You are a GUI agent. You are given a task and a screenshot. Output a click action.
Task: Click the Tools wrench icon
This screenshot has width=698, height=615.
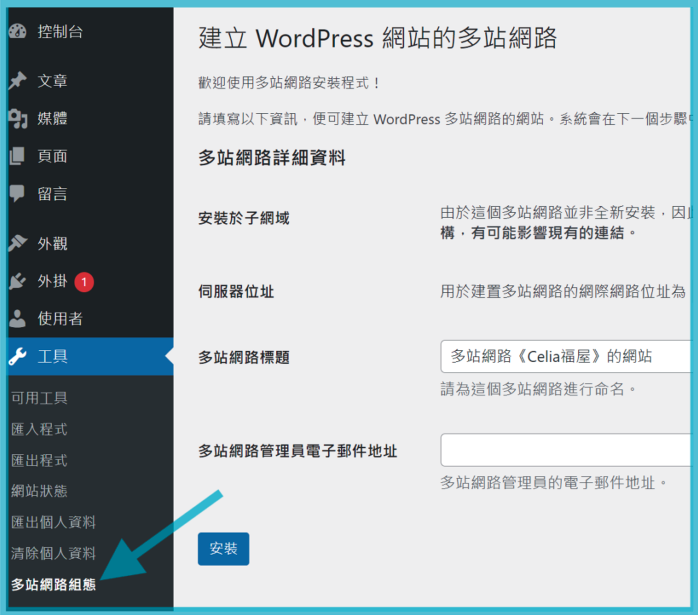(17, 357)
